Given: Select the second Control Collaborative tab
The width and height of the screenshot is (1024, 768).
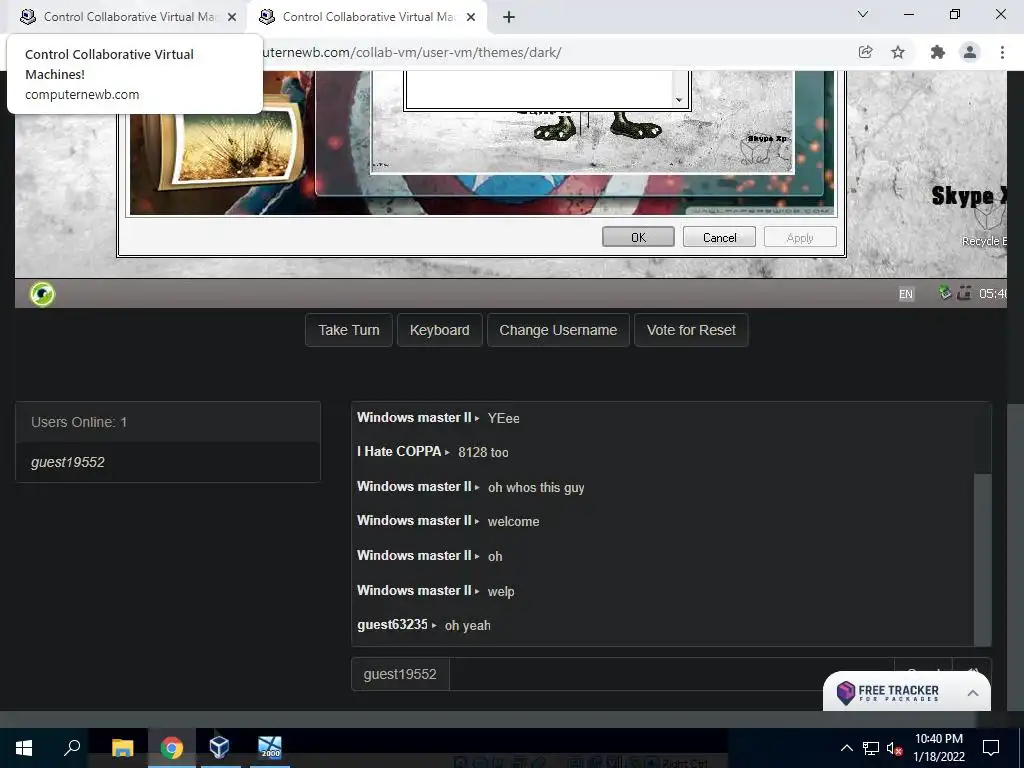Looking at the screenshot, I should (x=367, y=17).
